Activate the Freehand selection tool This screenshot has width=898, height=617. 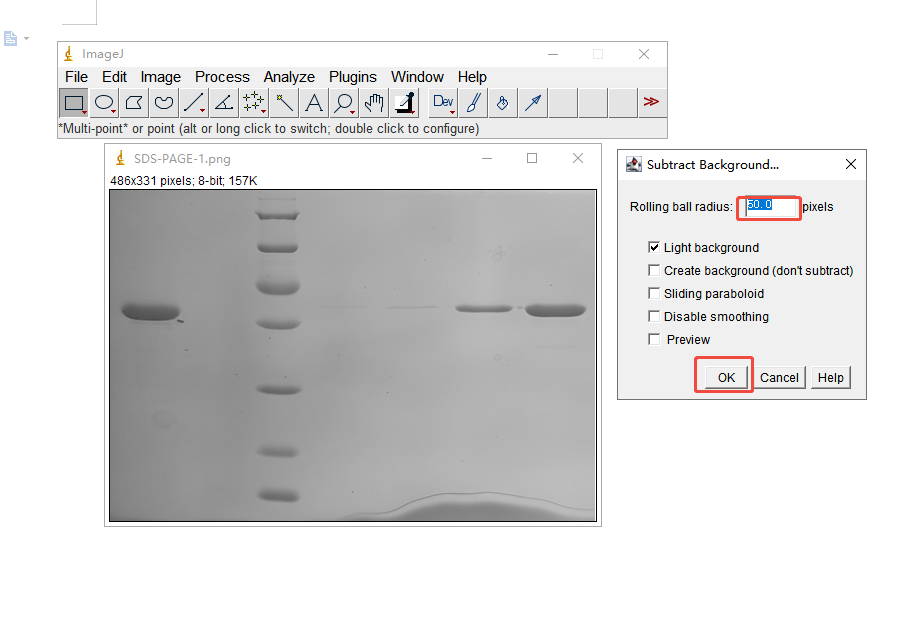(x=164, y=102)
